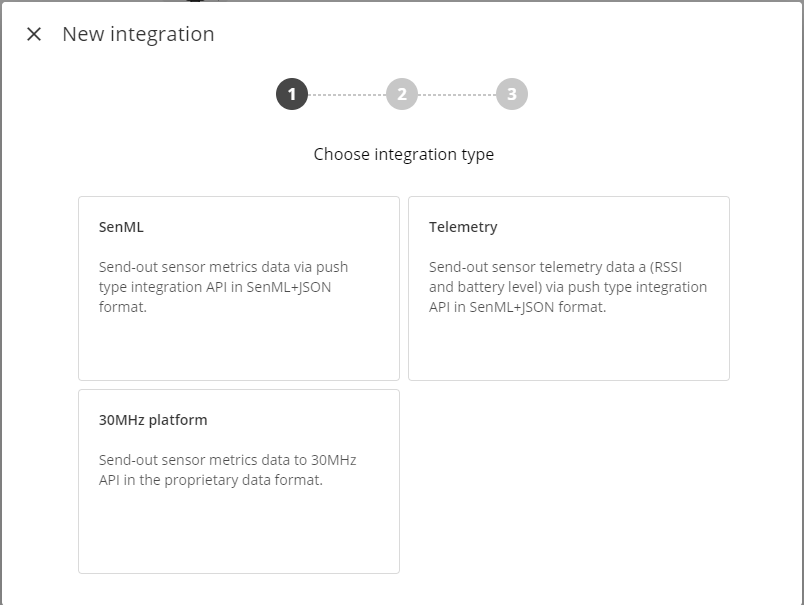Click the "Choose integration type" heading
Screen dimensions: 804x605
click(404, 154)
